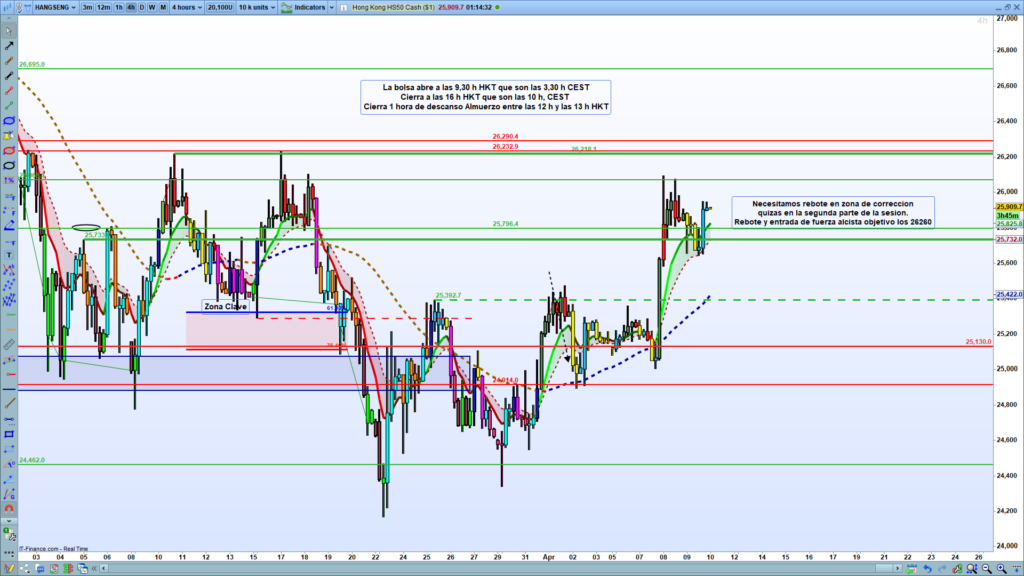1024x576 pixels.
Task: Switch to the 3m timeframe
Action: tap(88, 7)
